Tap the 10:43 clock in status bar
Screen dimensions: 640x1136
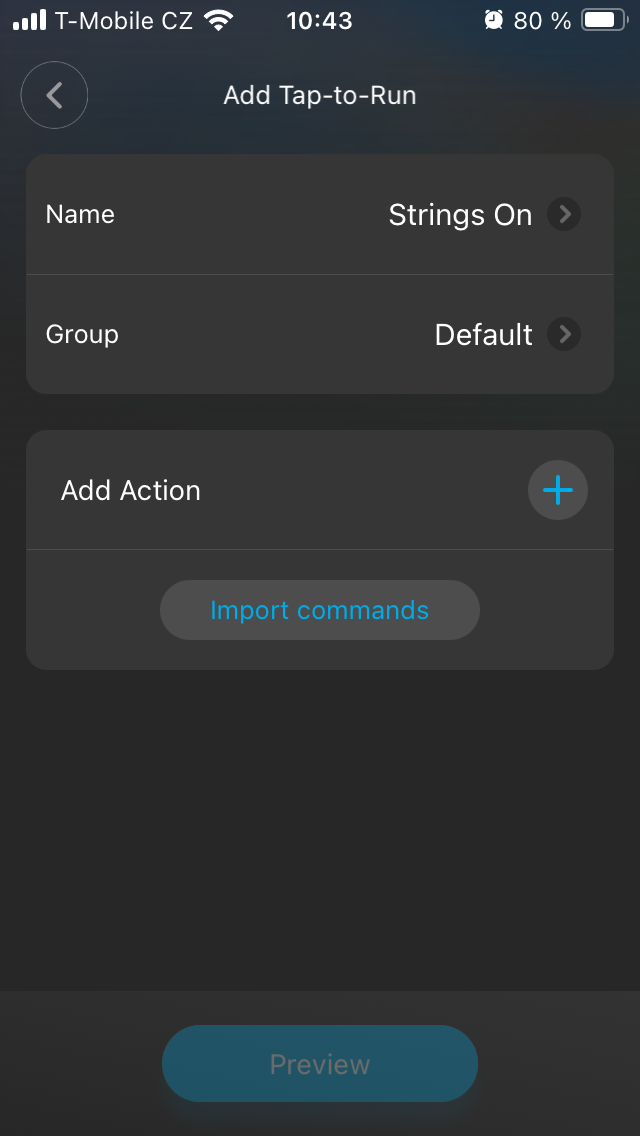[x=319, y=20]
